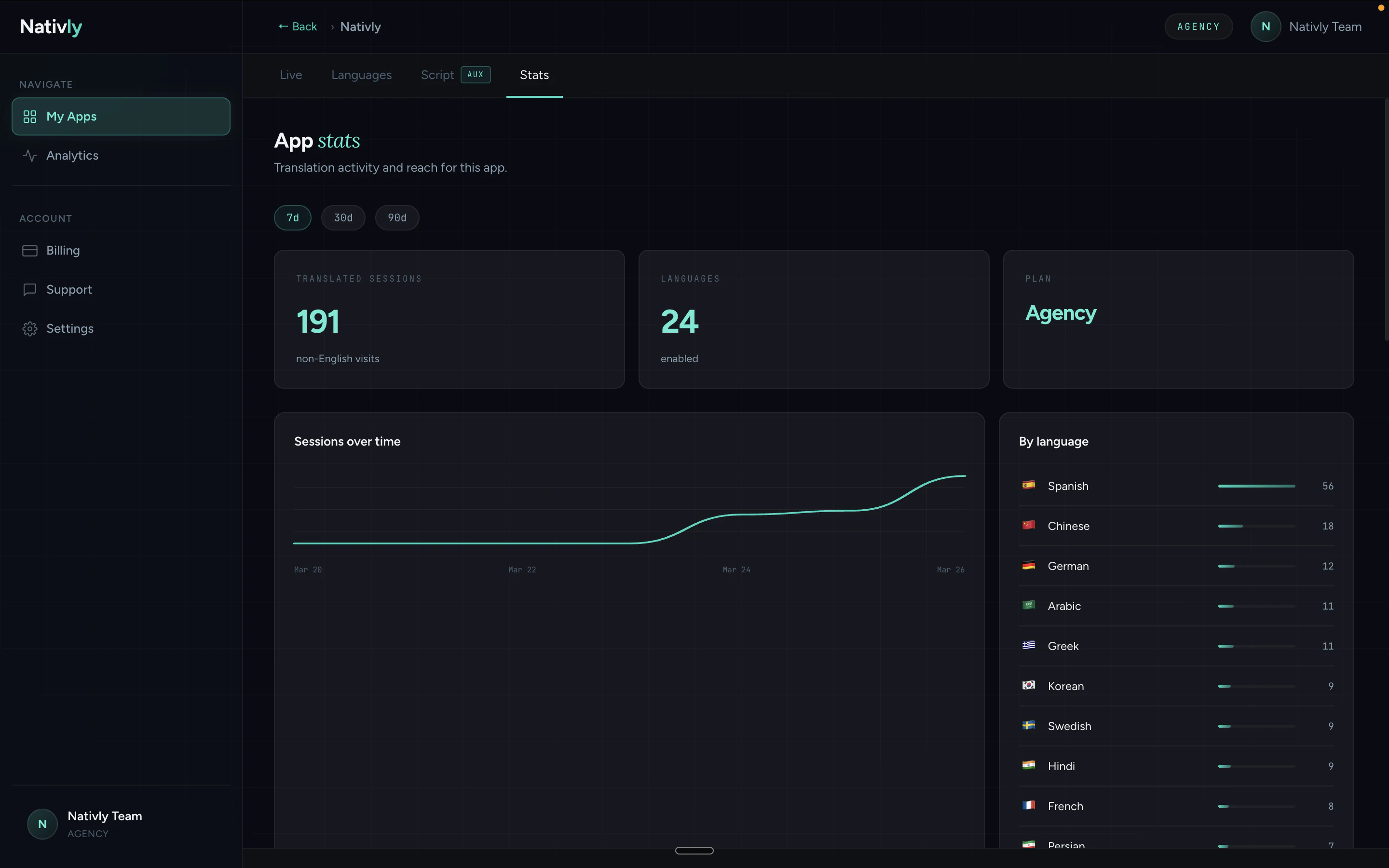The image size is (1389, 868).
Task: Switch to the Live tab
Action: click(291, 75)
